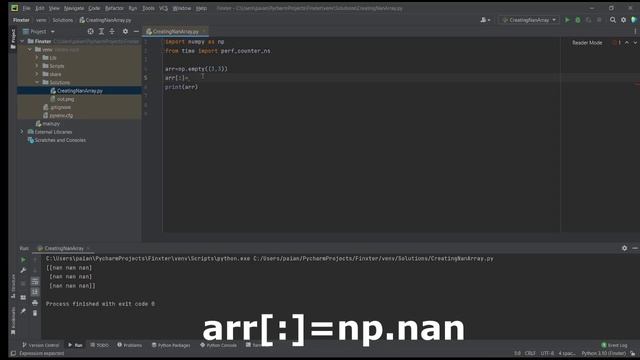The width and height of the screenshot is (640, 360).
Task: Open the Event Log
Action: (x=614, y=345)
